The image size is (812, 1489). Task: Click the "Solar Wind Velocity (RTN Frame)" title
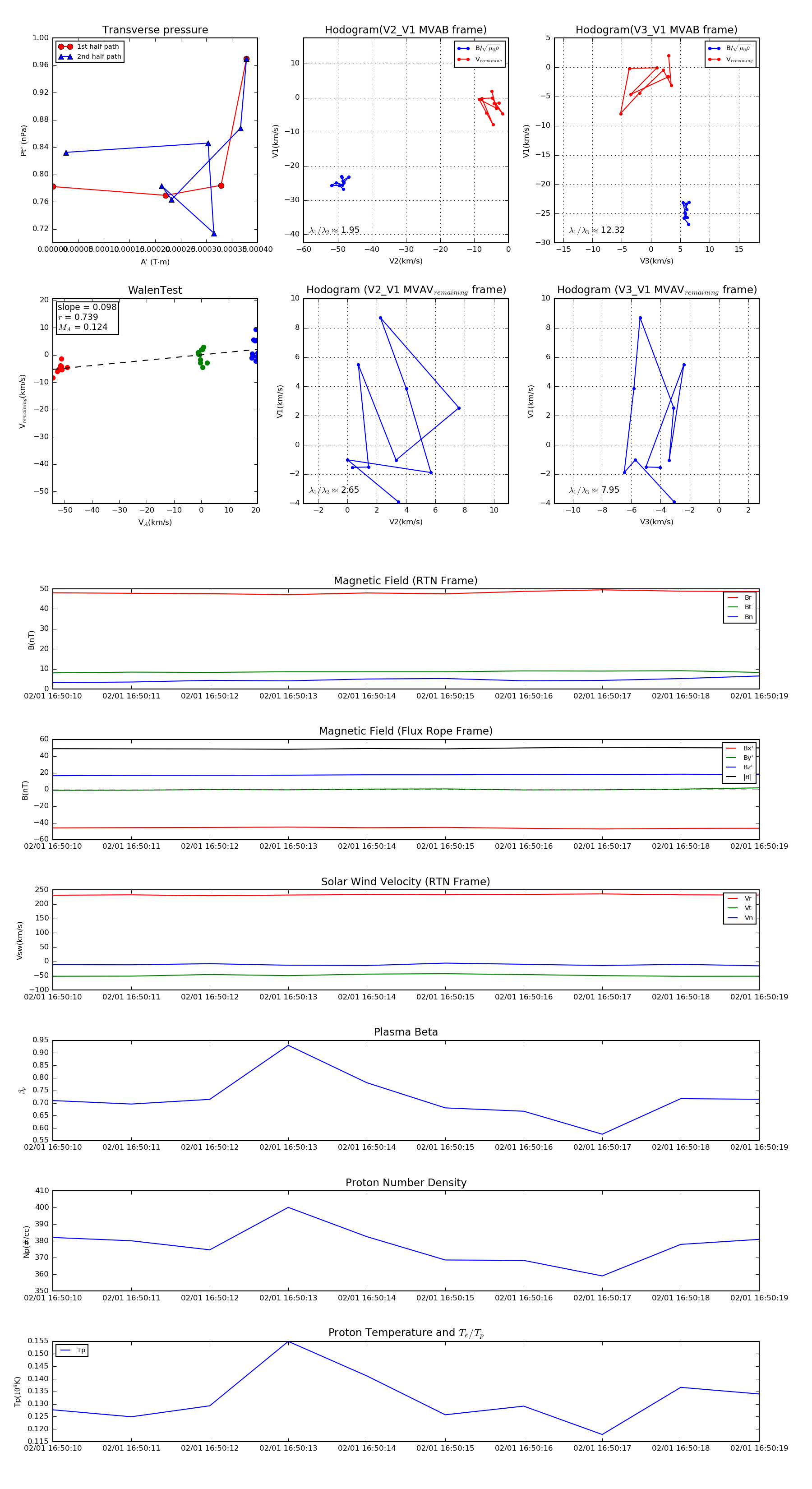click(406, 882)
